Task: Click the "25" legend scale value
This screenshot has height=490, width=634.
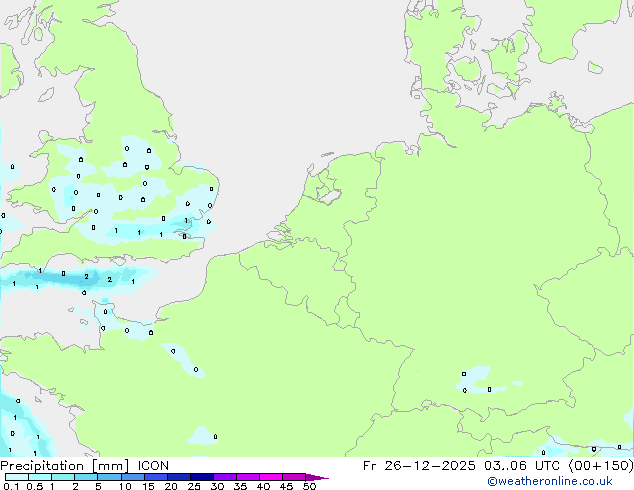Action: [x=194, y=486]
